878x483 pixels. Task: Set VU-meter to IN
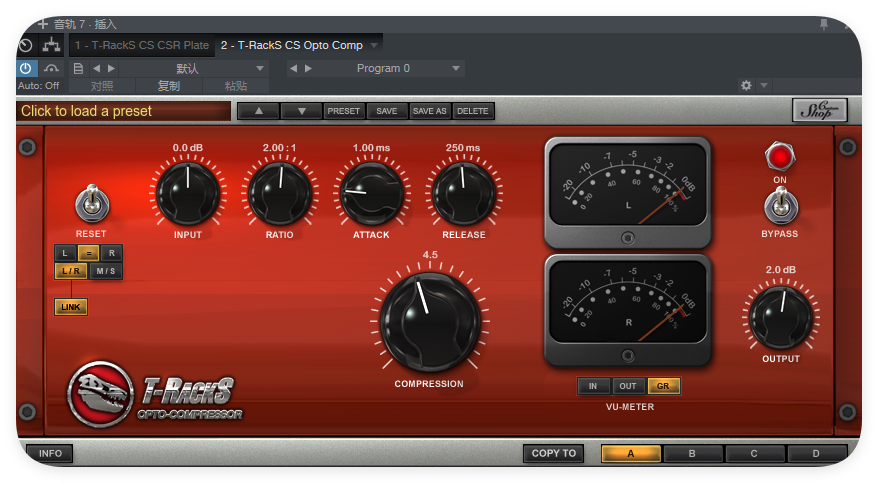(592, 386)
